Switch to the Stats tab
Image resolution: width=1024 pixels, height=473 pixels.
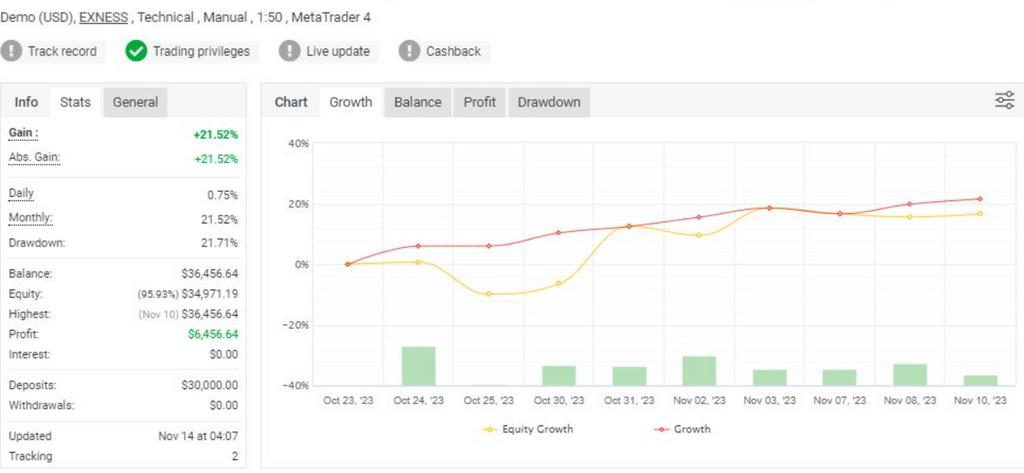(x=75, y=102)
